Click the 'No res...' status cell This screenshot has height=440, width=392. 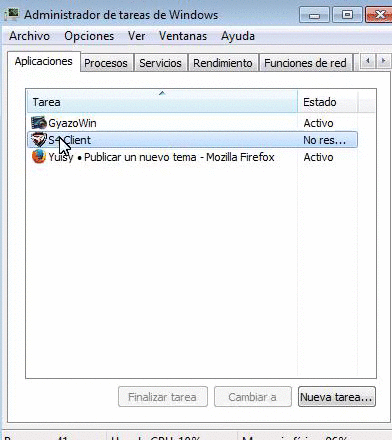click(325, 140)
